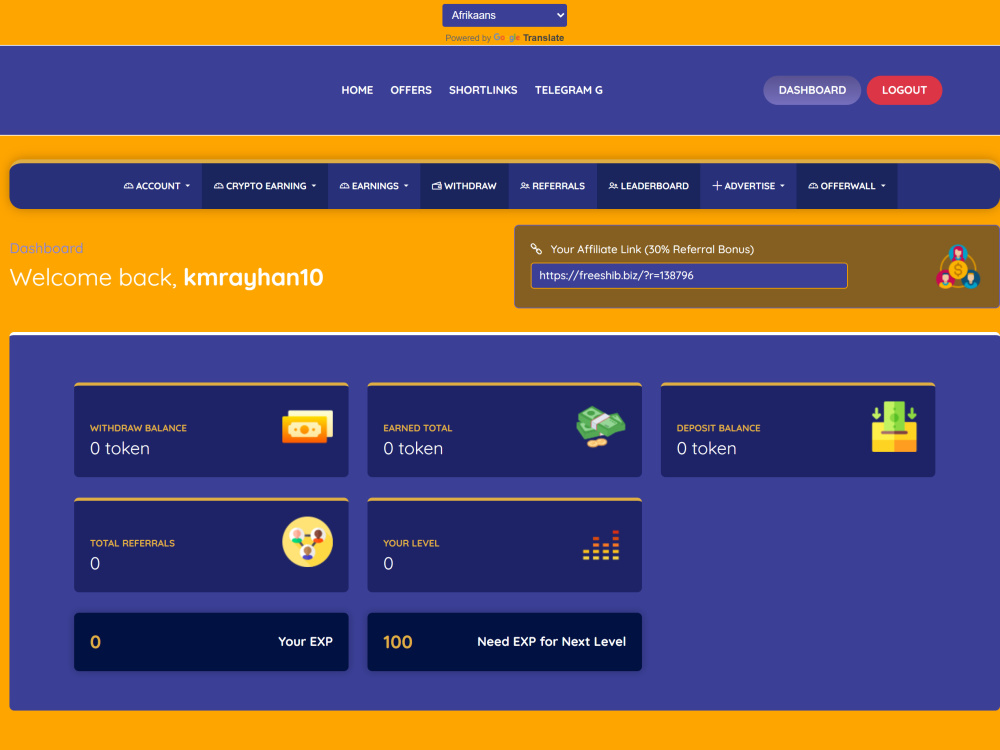1000x750 pixels.
Task: Click the plus icon beside ADVERTISE
Action: click(717, 186)
